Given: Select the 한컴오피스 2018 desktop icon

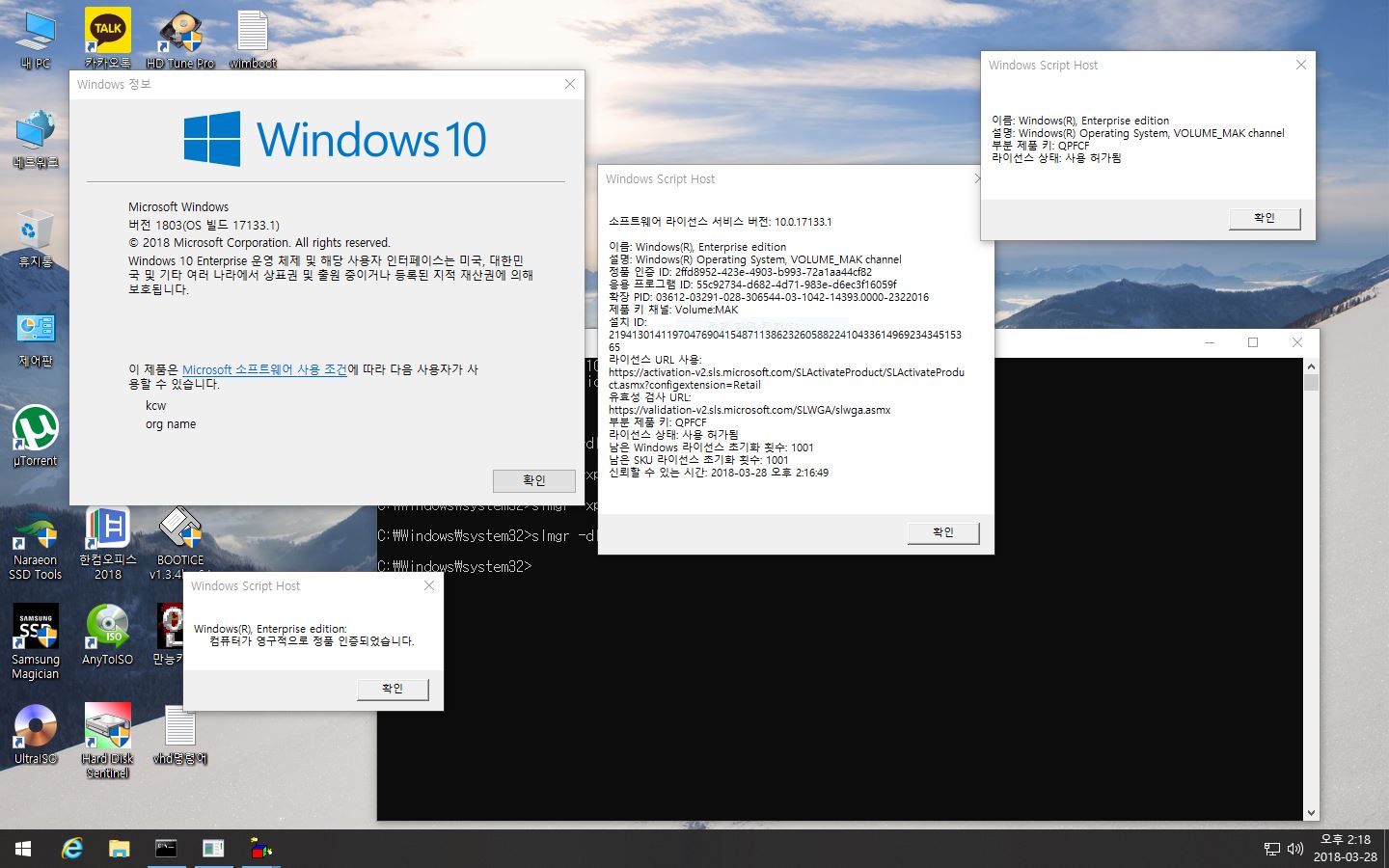Looking at the screenshot, I should point(108,543).
